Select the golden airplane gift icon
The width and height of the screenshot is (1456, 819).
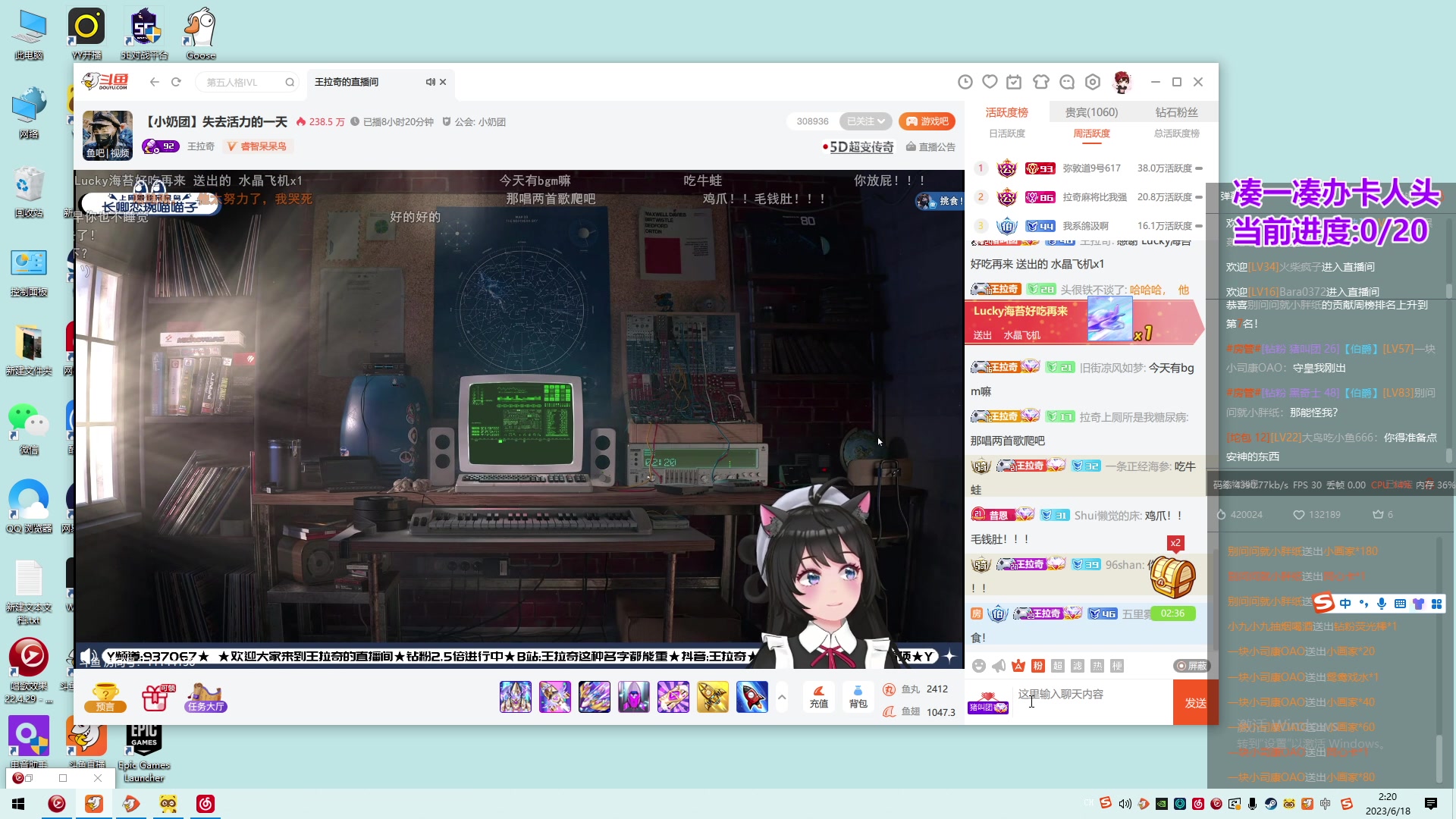tap(713, 697)
